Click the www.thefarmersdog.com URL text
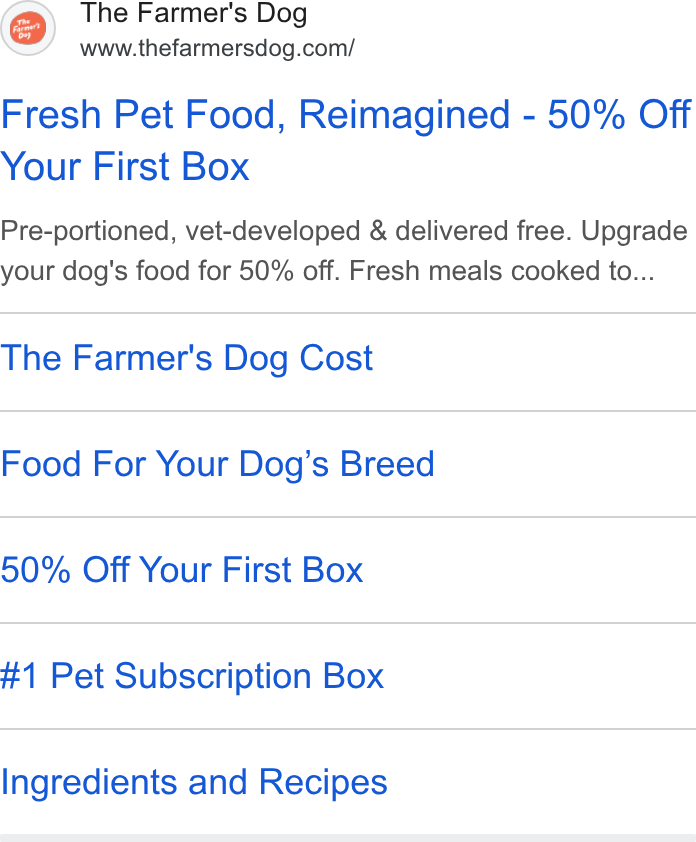Image resolution: width=696 pixels, height=842 pixels. tap(217, 48)
